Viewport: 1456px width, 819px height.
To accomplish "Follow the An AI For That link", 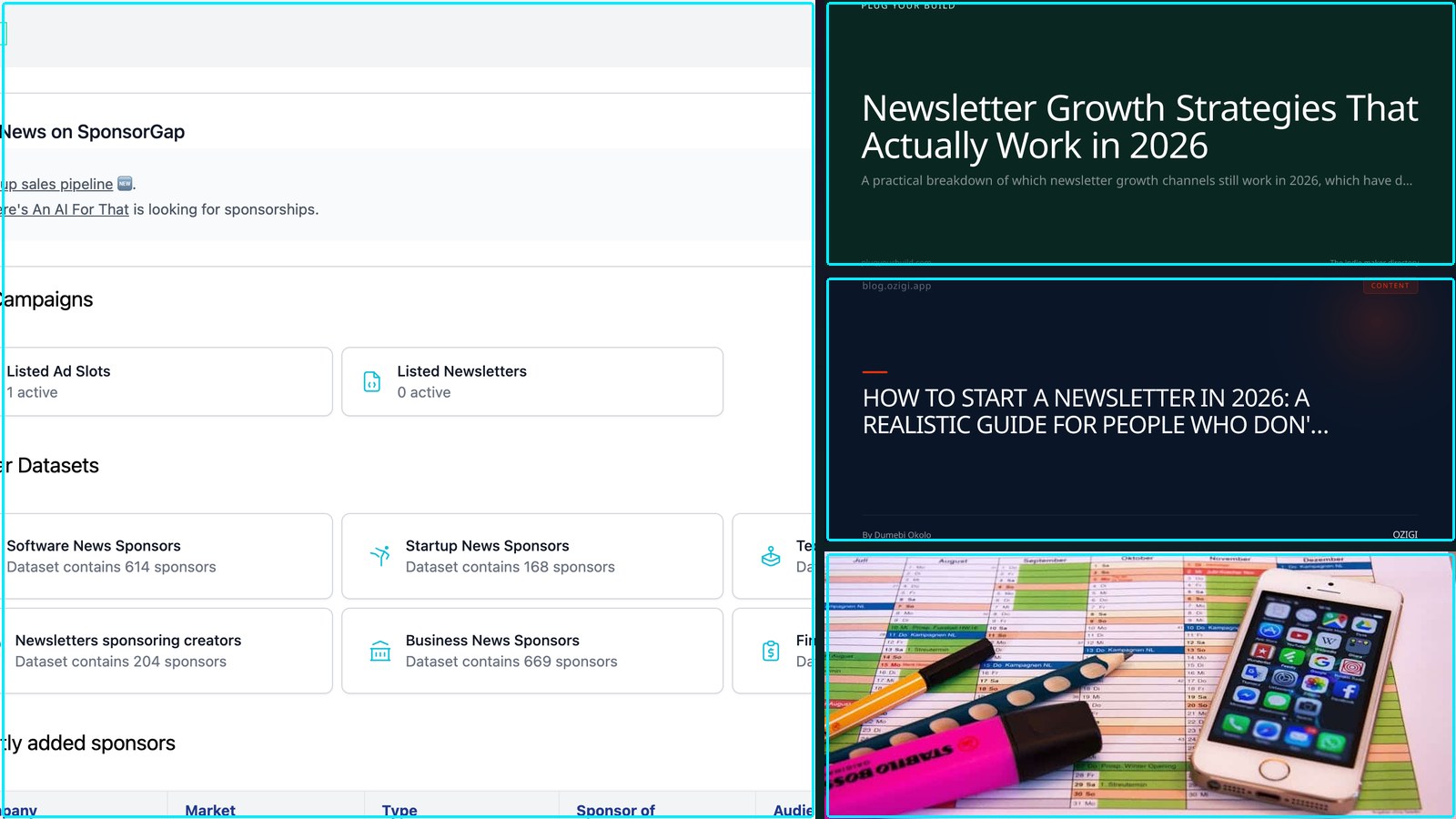I will [x=65, y=209].
